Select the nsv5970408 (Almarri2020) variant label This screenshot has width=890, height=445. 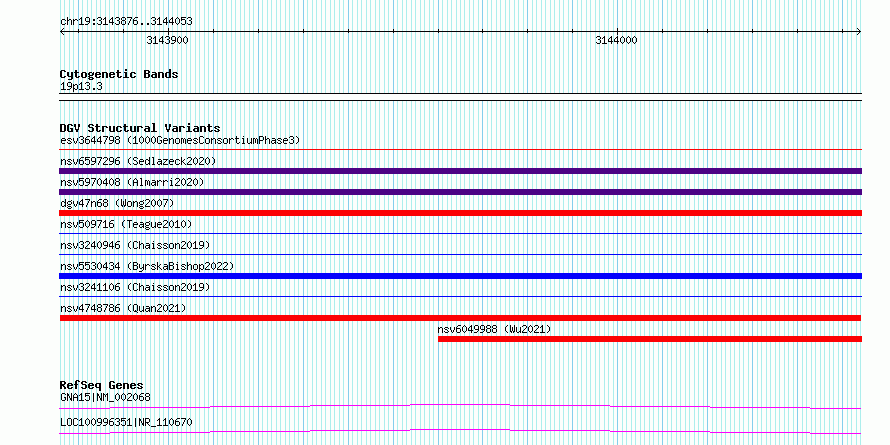[x=132, y=182]
